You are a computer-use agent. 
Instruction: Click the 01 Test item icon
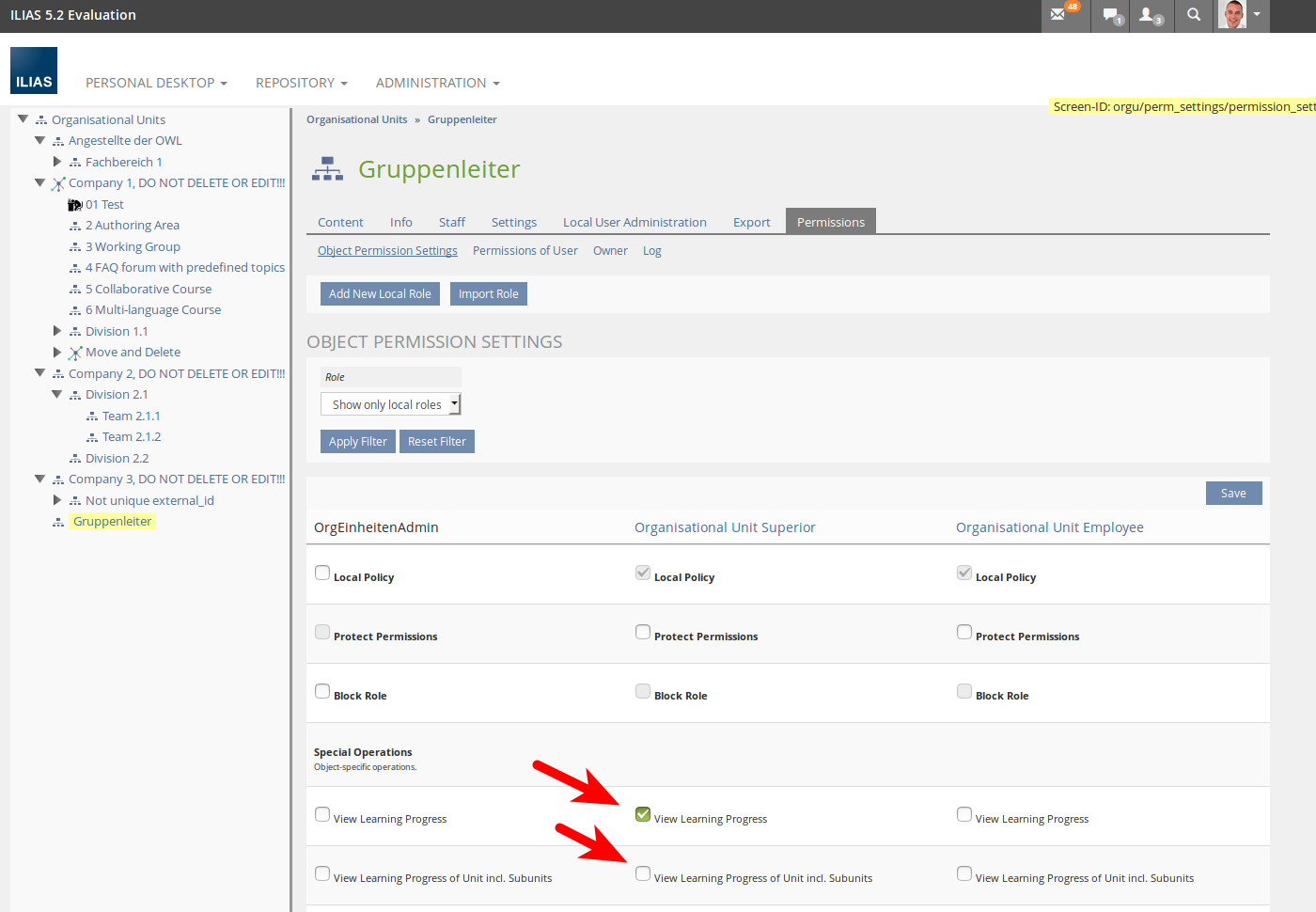pos(75,205)
